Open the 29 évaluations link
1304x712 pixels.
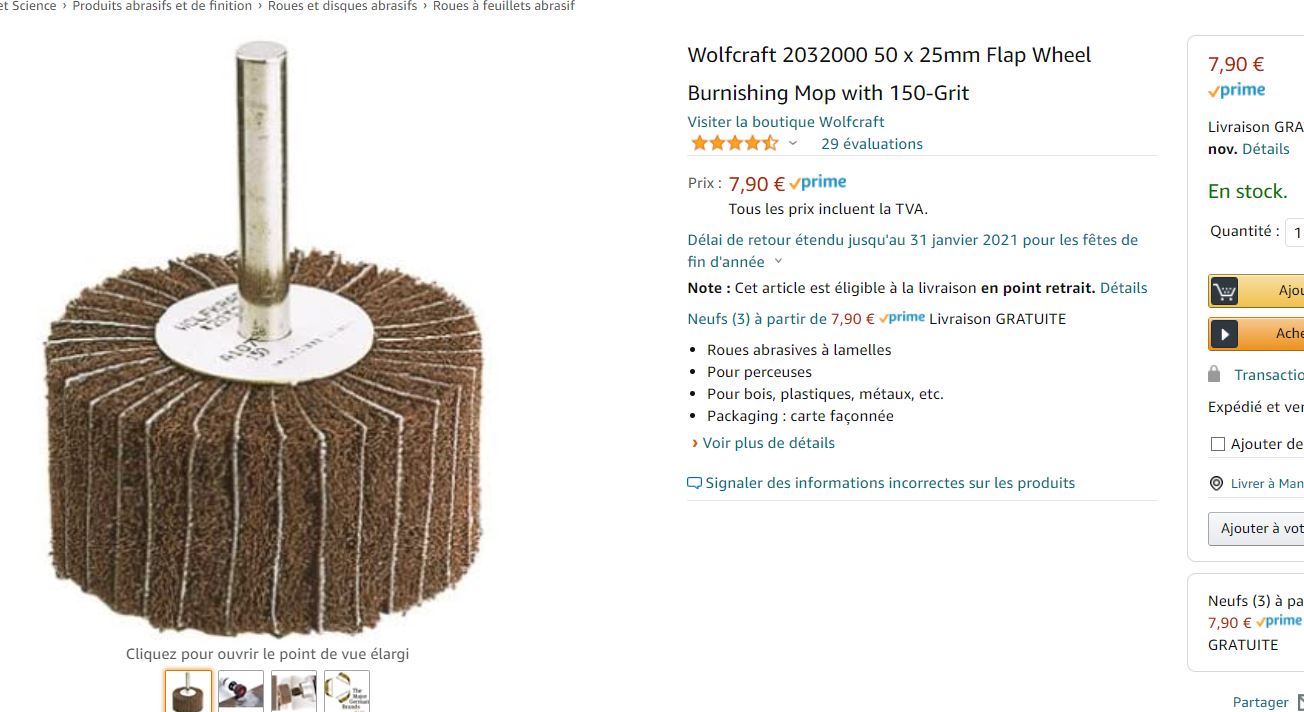872,144
